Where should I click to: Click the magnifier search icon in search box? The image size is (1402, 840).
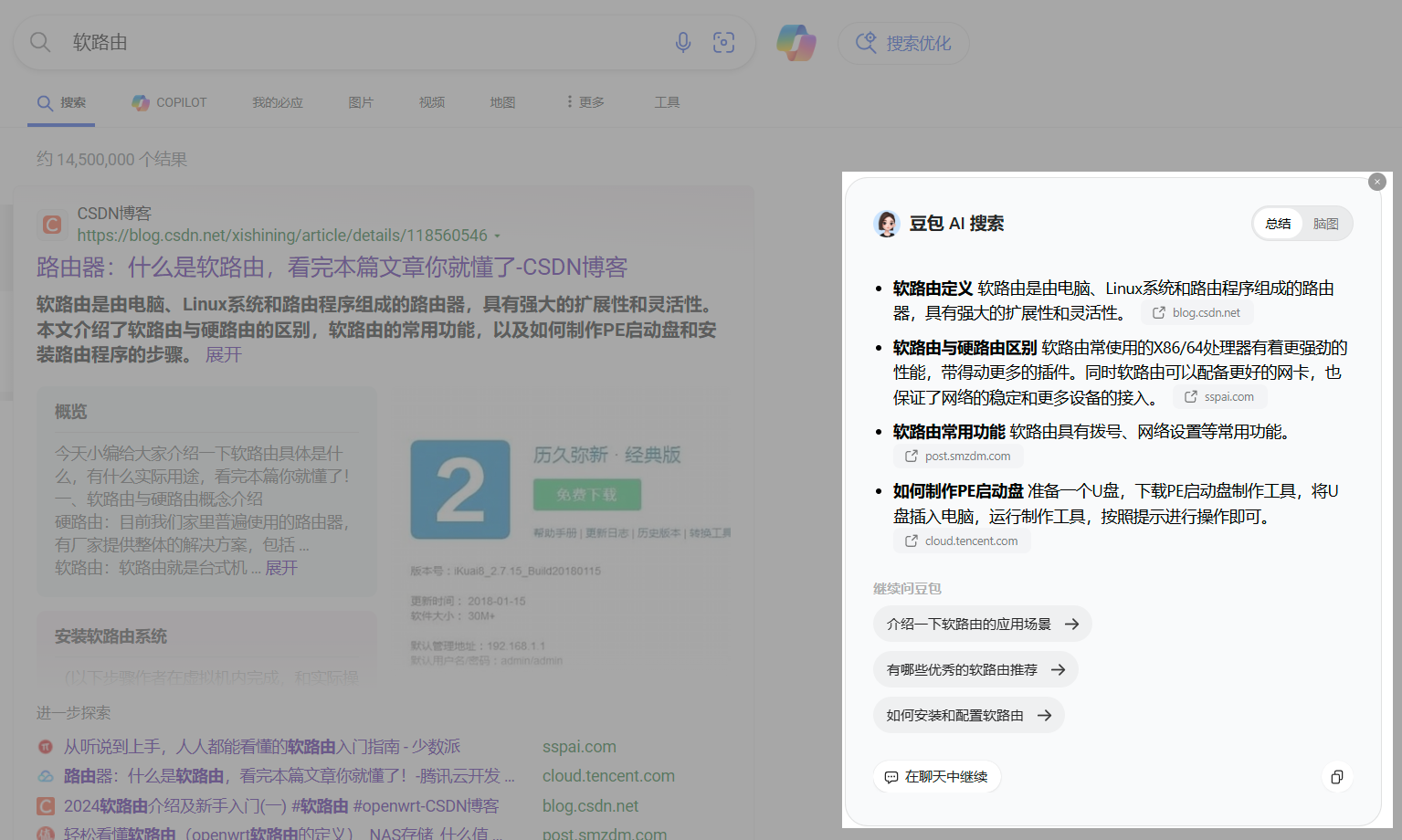40,42
